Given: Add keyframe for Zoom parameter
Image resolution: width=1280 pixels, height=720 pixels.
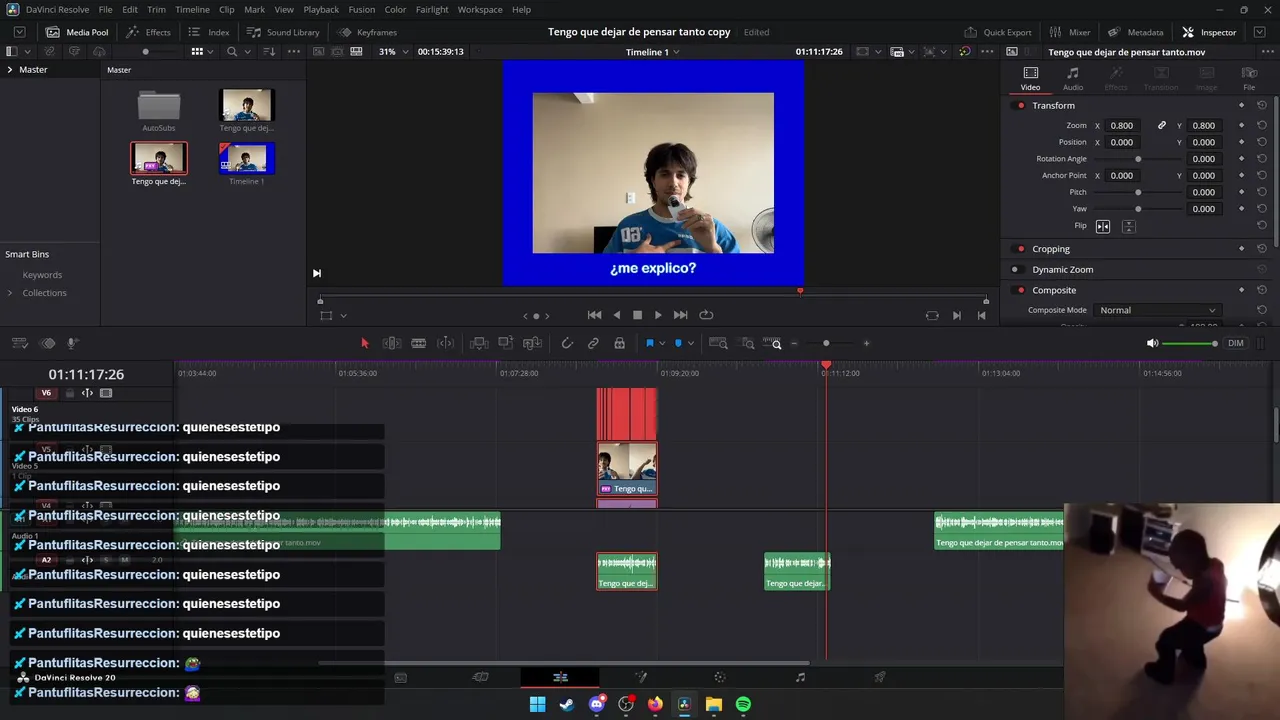Looking at the screenshot, I should point(1241,126).
